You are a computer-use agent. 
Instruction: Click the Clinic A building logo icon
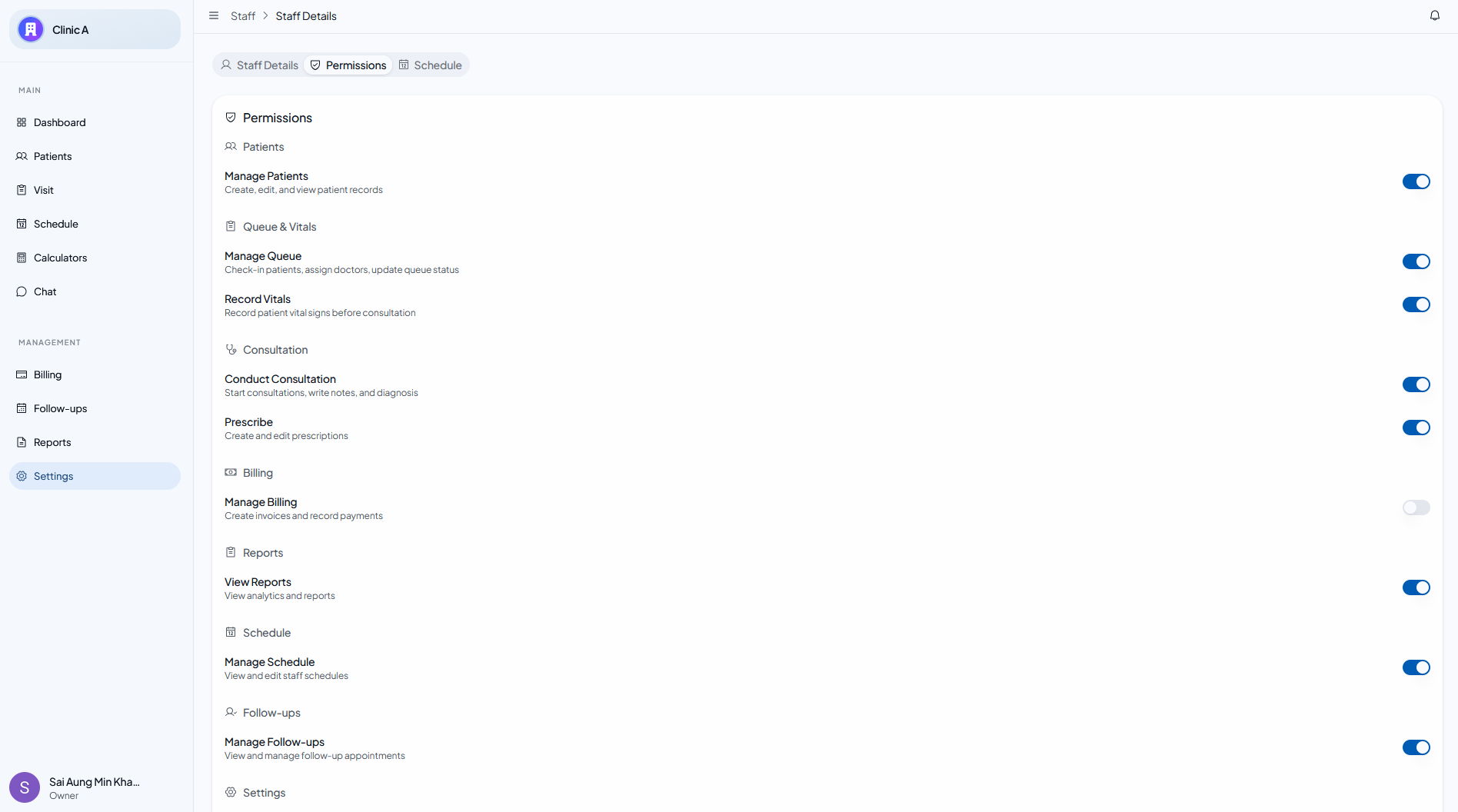(31, 29)
